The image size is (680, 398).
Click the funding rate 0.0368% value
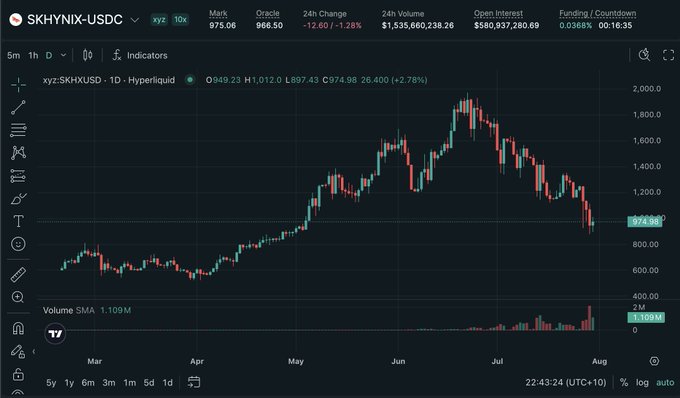575,26
